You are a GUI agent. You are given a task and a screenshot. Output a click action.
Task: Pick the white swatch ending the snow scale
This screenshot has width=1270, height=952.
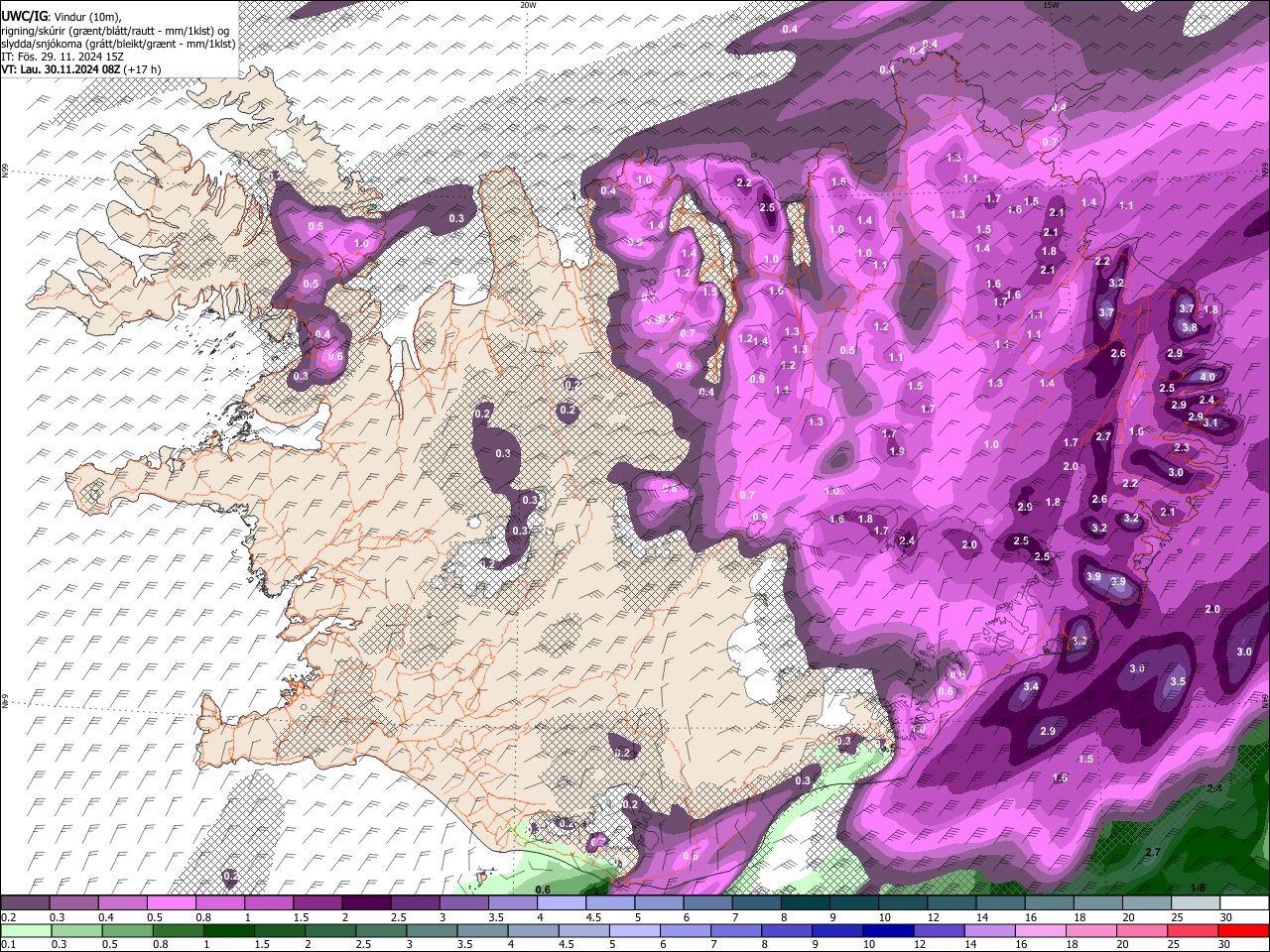[1243, 903]
